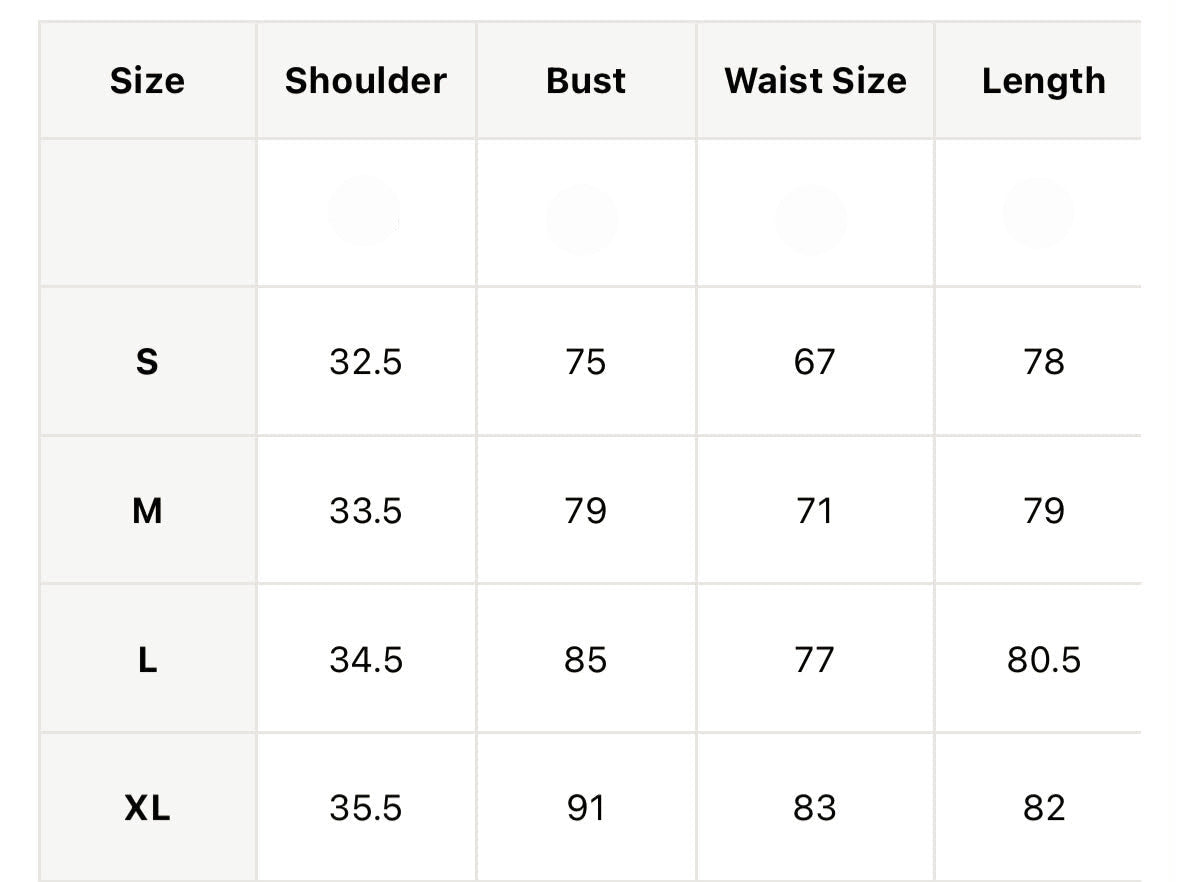Select the Size column header

pyautogui.click(x=147, y=80)
